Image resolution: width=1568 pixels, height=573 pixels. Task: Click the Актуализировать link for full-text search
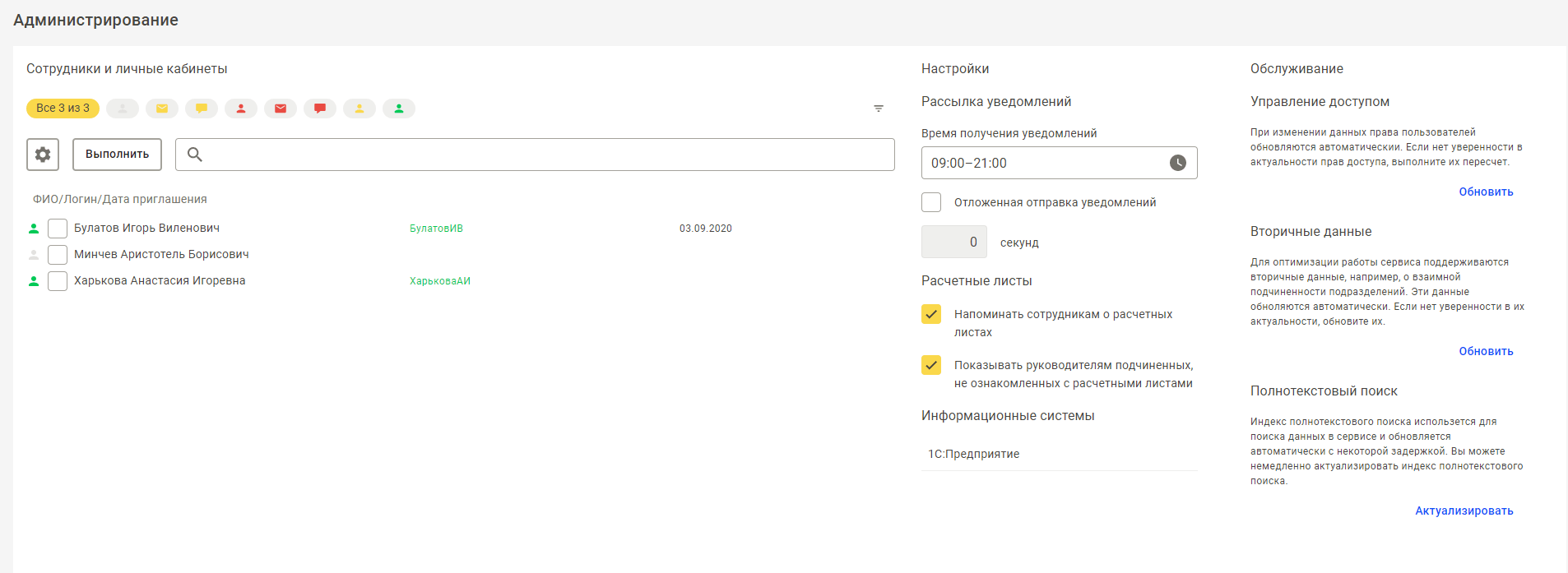click(1464, 511)
